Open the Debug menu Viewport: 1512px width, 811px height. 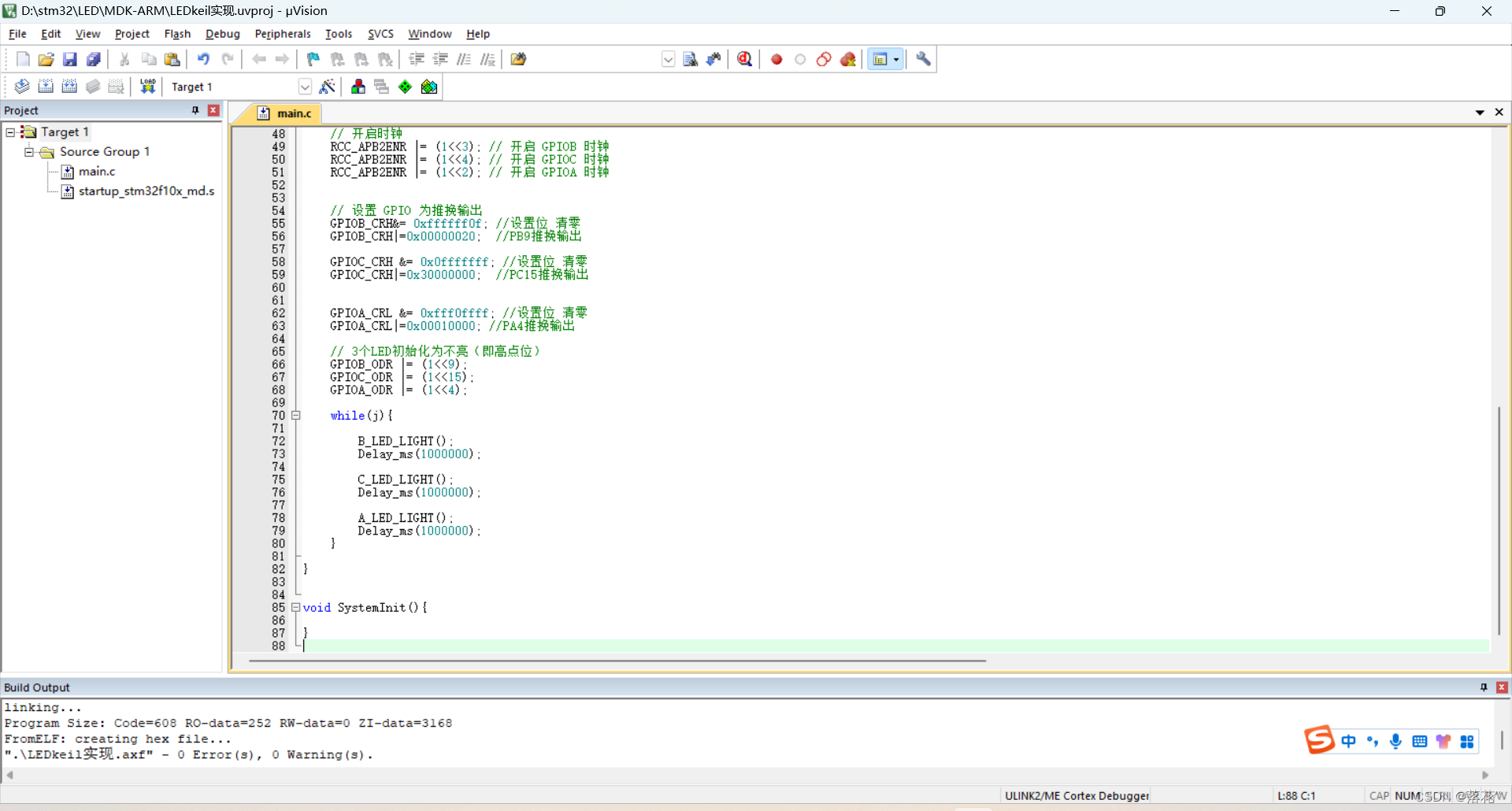coord(223,34)
